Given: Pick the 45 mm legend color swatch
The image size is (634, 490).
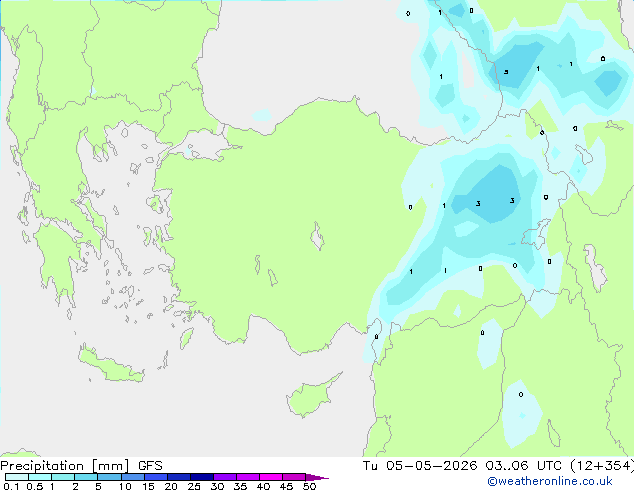Looking at the screenshot, I should 294,477.
